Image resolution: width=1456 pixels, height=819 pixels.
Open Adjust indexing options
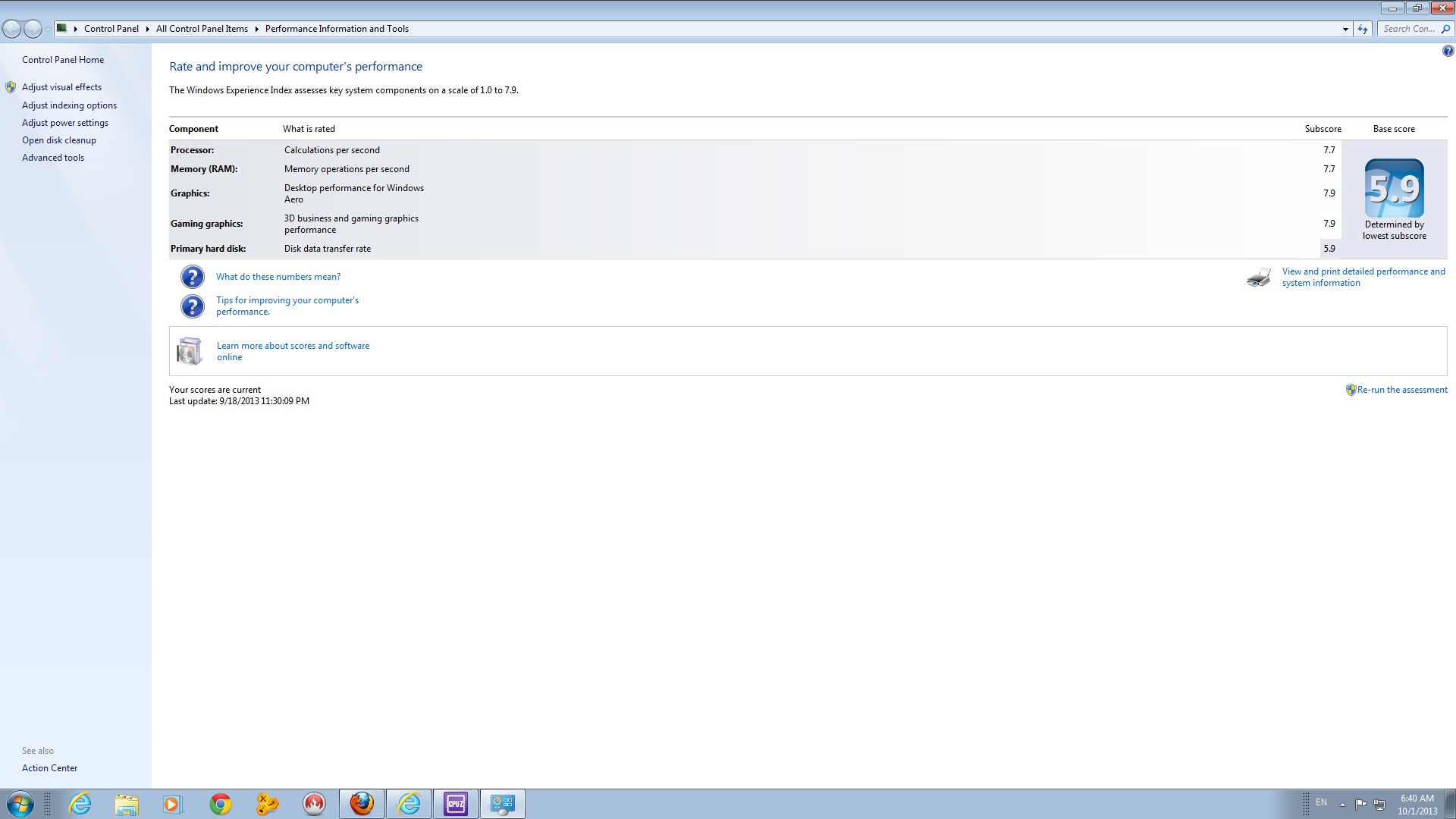[x=69, y=105]
